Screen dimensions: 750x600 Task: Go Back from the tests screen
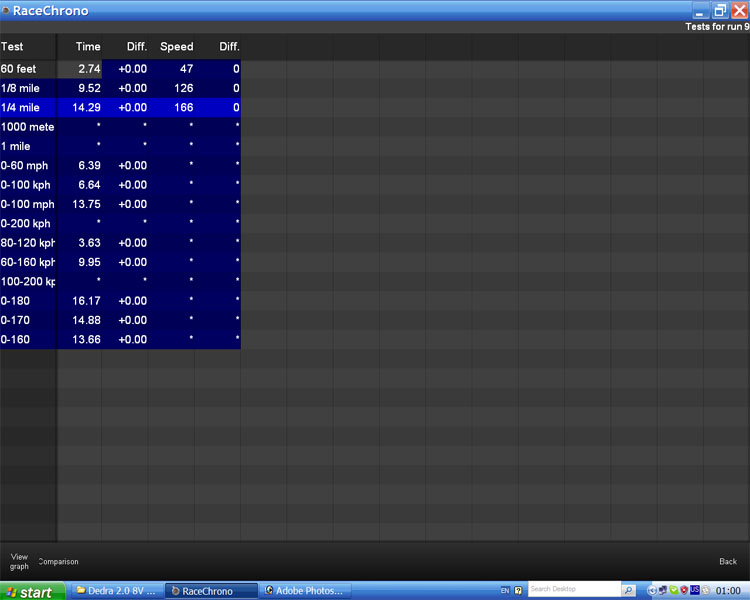pos(728,562)
